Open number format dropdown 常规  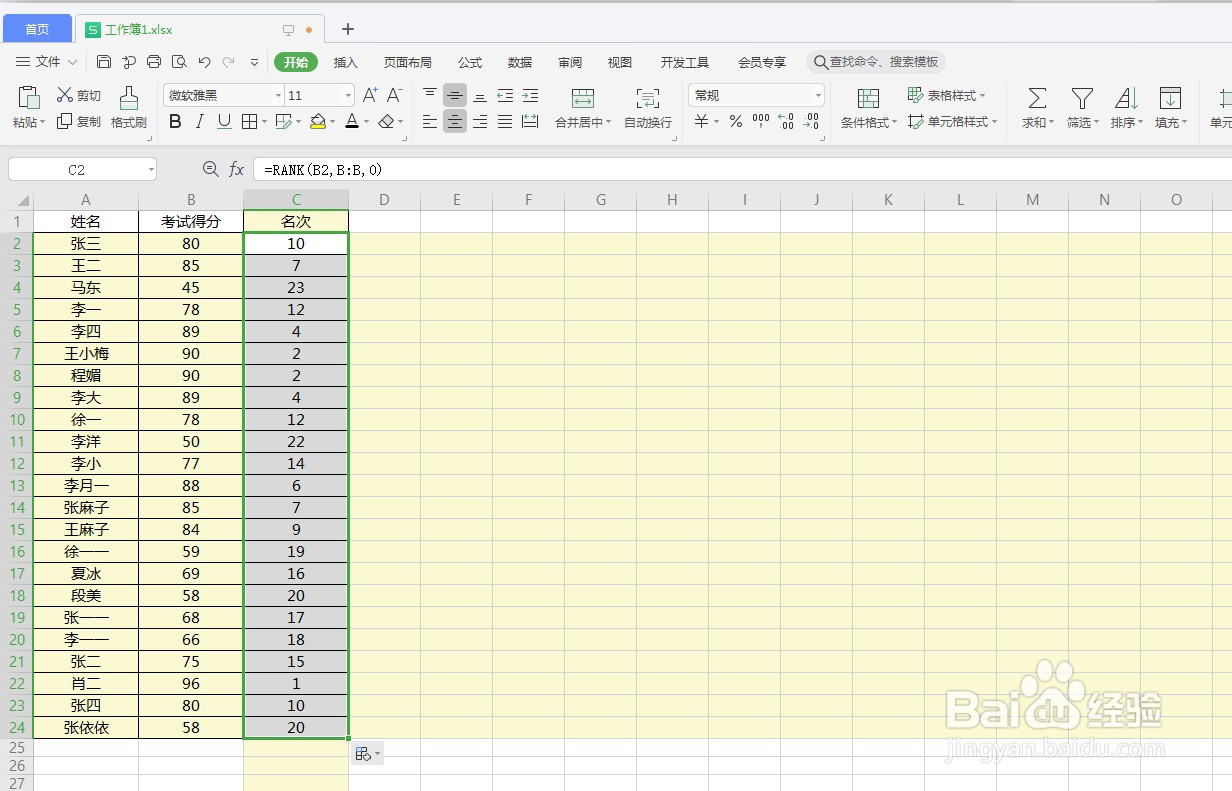[x=818, y=95]
